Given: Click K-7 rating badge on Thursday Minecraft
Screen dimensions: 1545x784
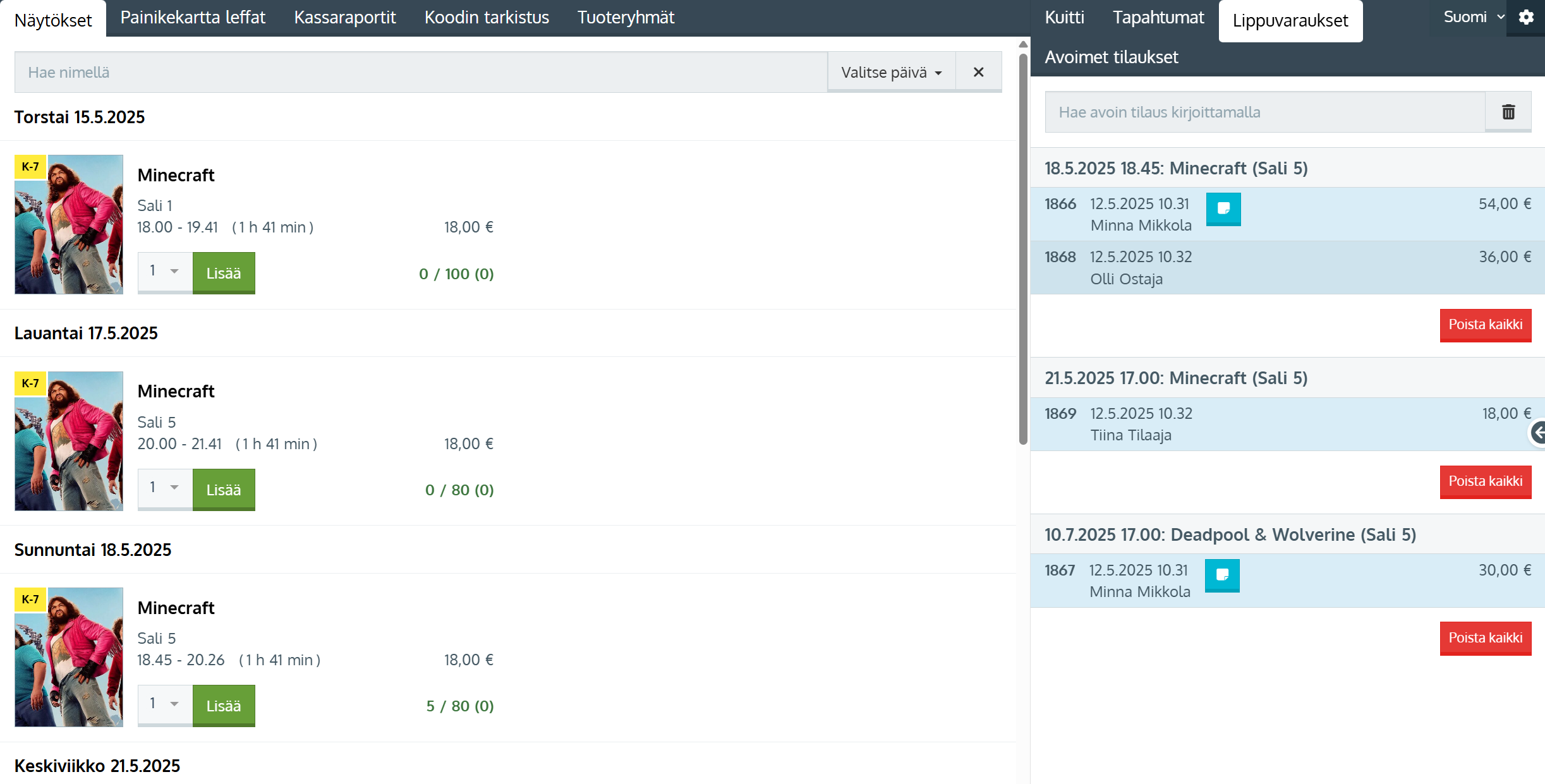Looking at the screenshot, I should click(30, 167).
